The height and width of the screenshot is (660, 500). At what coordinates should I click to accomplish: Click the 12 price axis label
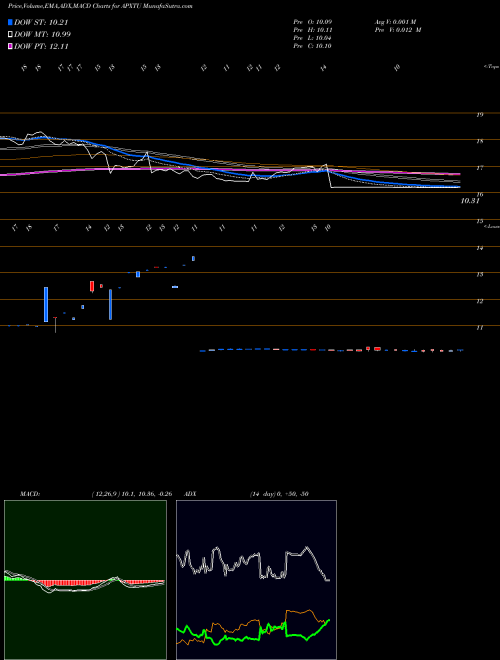(x=479, y=301)
